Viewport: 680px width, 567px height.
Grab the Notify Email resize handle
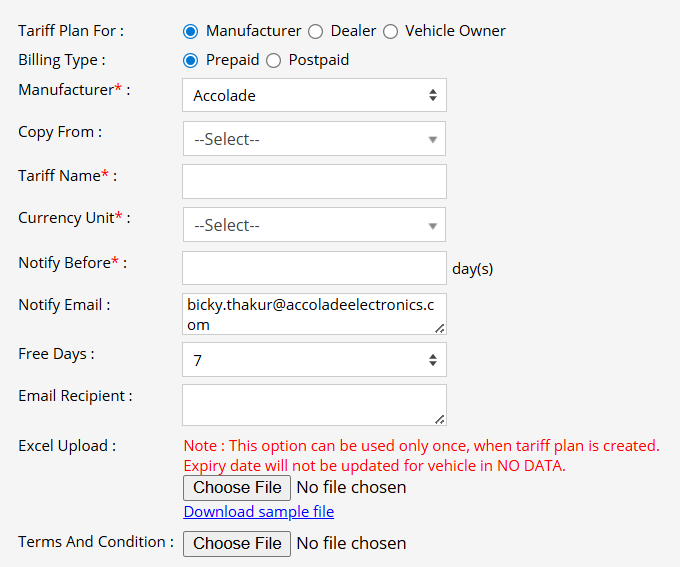pyautogui.click(x=440, y=328)
